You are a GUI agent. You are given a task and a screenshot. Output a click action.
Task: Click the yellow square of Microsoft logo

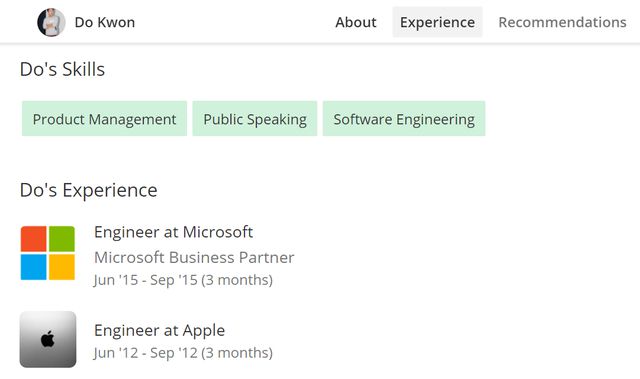tap(62, 267)
